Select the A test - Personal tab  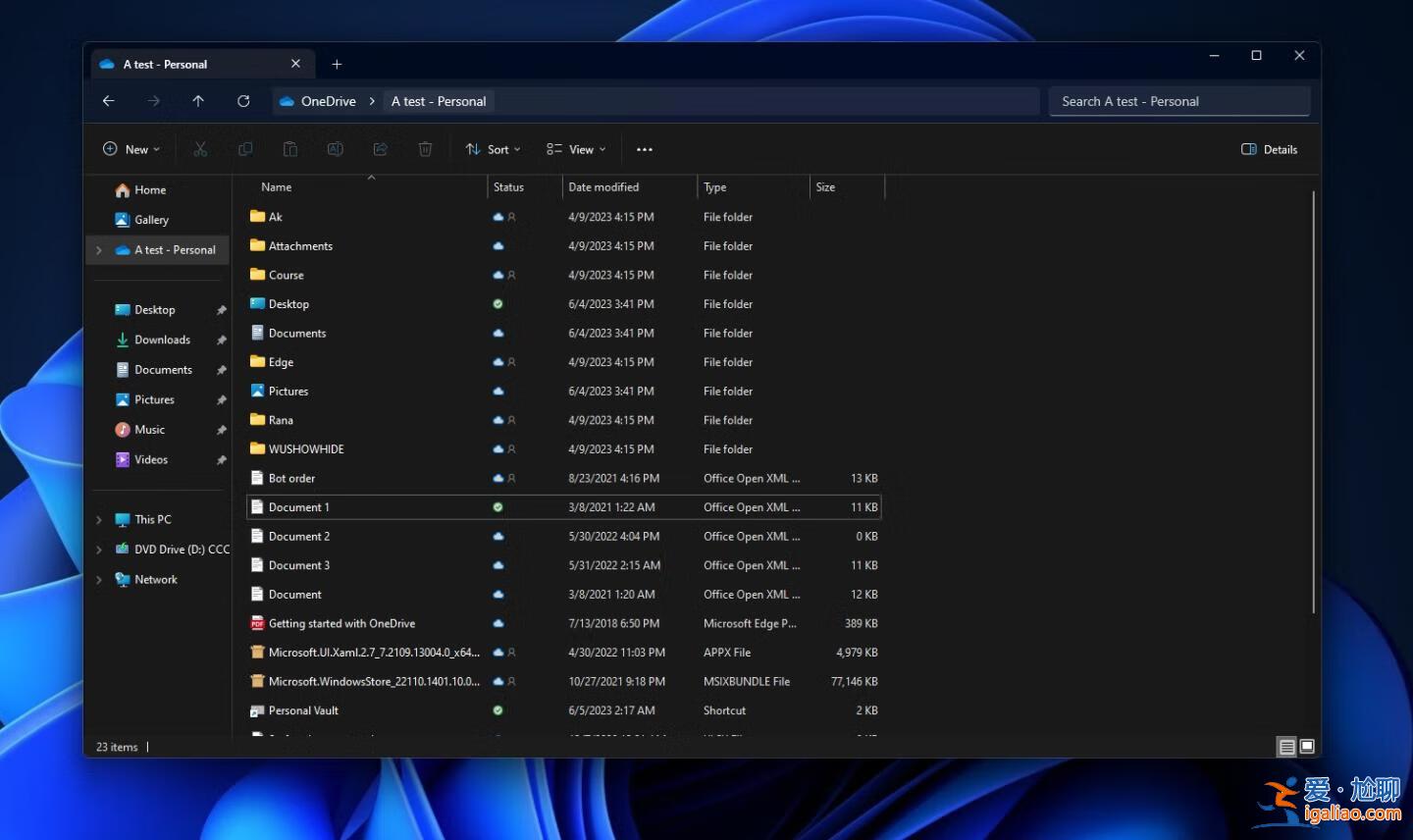tap(165, 65)
